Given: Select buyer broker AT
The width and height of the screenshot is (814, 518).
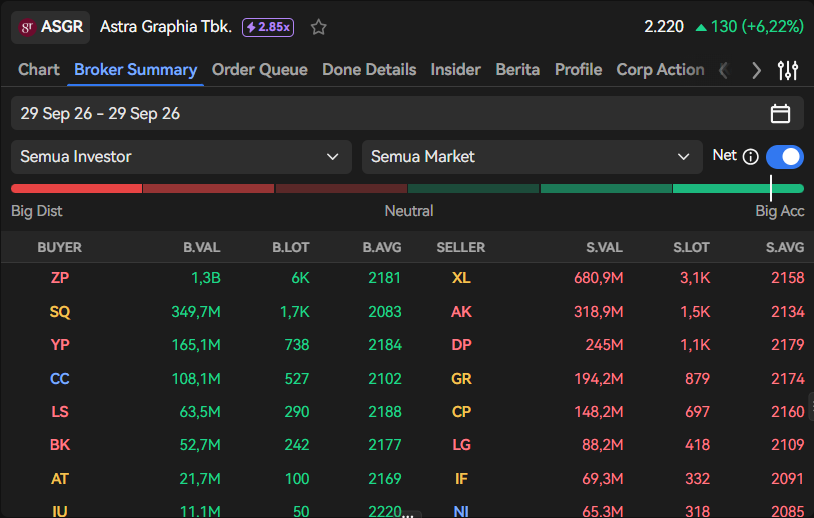Looking at the screenshot, I should pyautogui.click(x=60, y=479).
